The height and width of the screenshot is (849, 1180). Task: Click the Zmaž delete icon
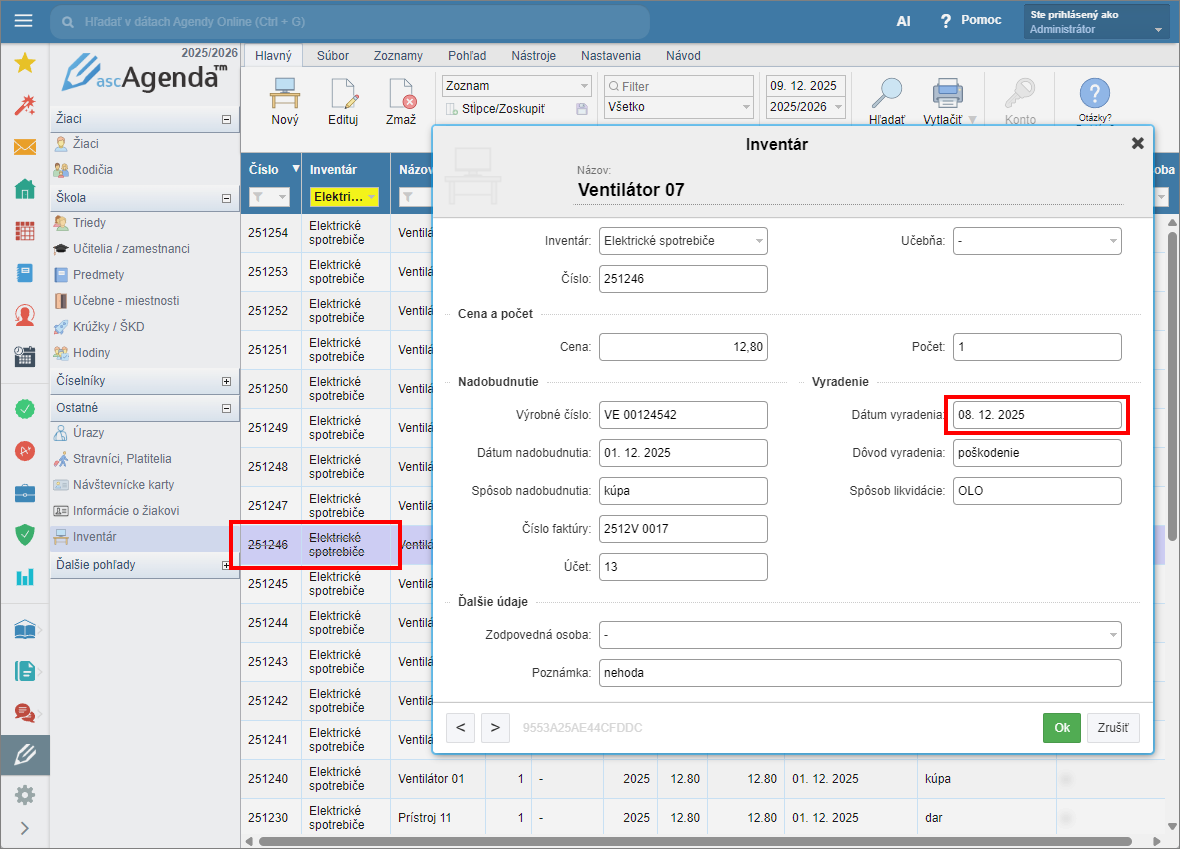click(x=401, y=94)
